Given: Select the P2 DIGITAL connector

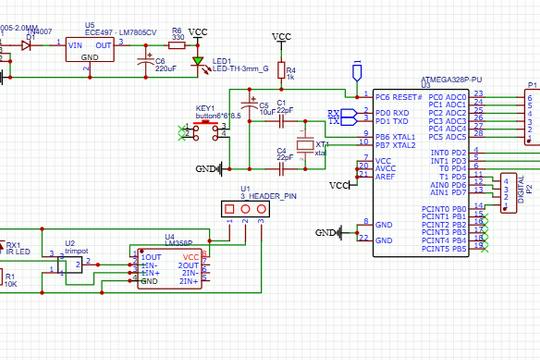Looking at the screenshot, I should click(509, 193).
